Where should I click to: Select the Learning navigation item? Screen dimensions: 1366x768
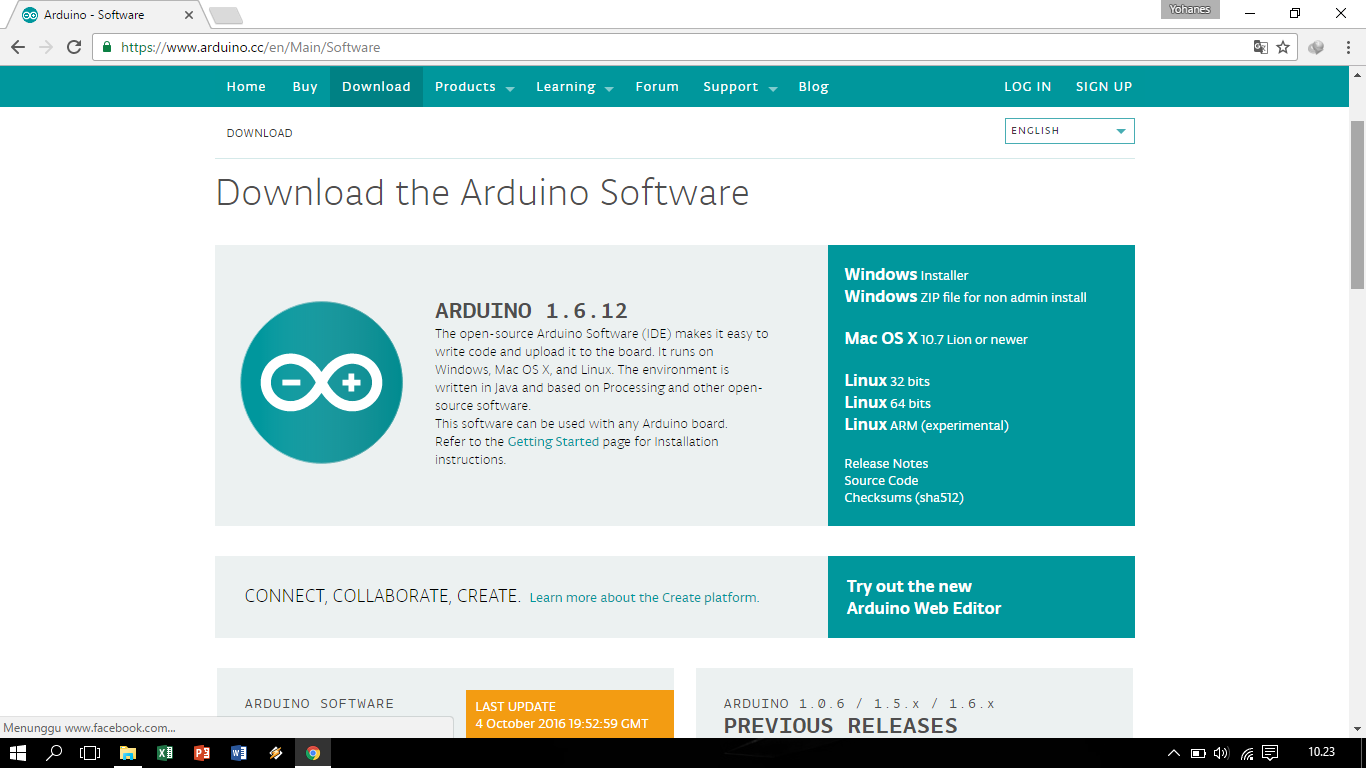[x=565, y=86]
